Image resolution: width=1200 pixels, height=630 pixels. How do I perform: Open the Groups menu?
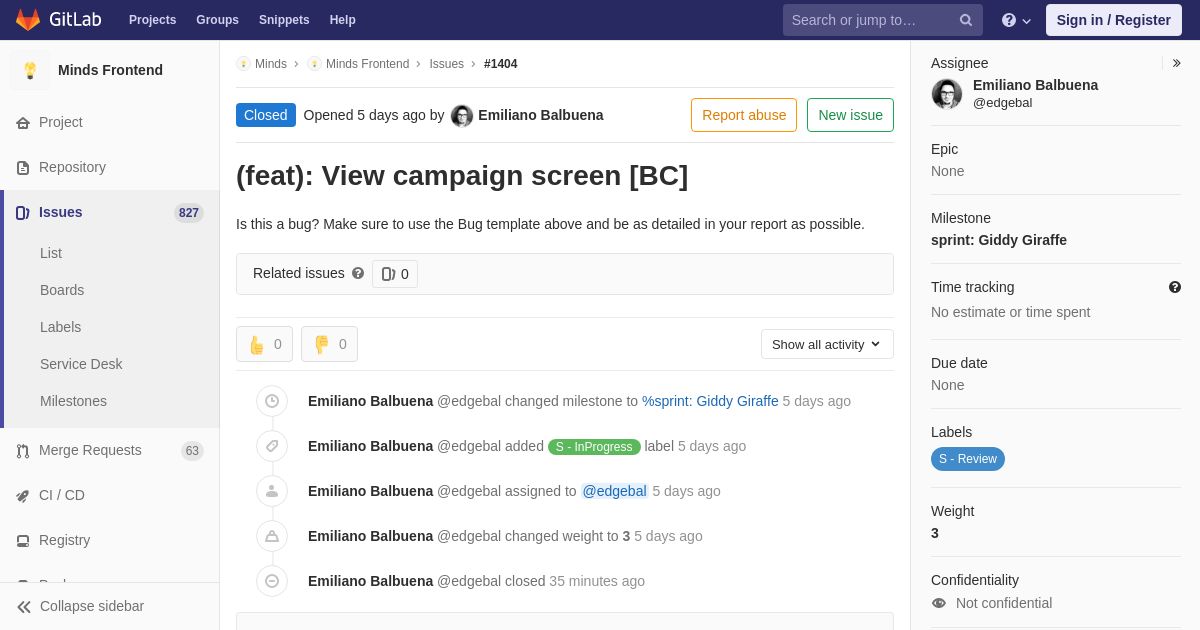pyautogui.click(x=217, y=20)
